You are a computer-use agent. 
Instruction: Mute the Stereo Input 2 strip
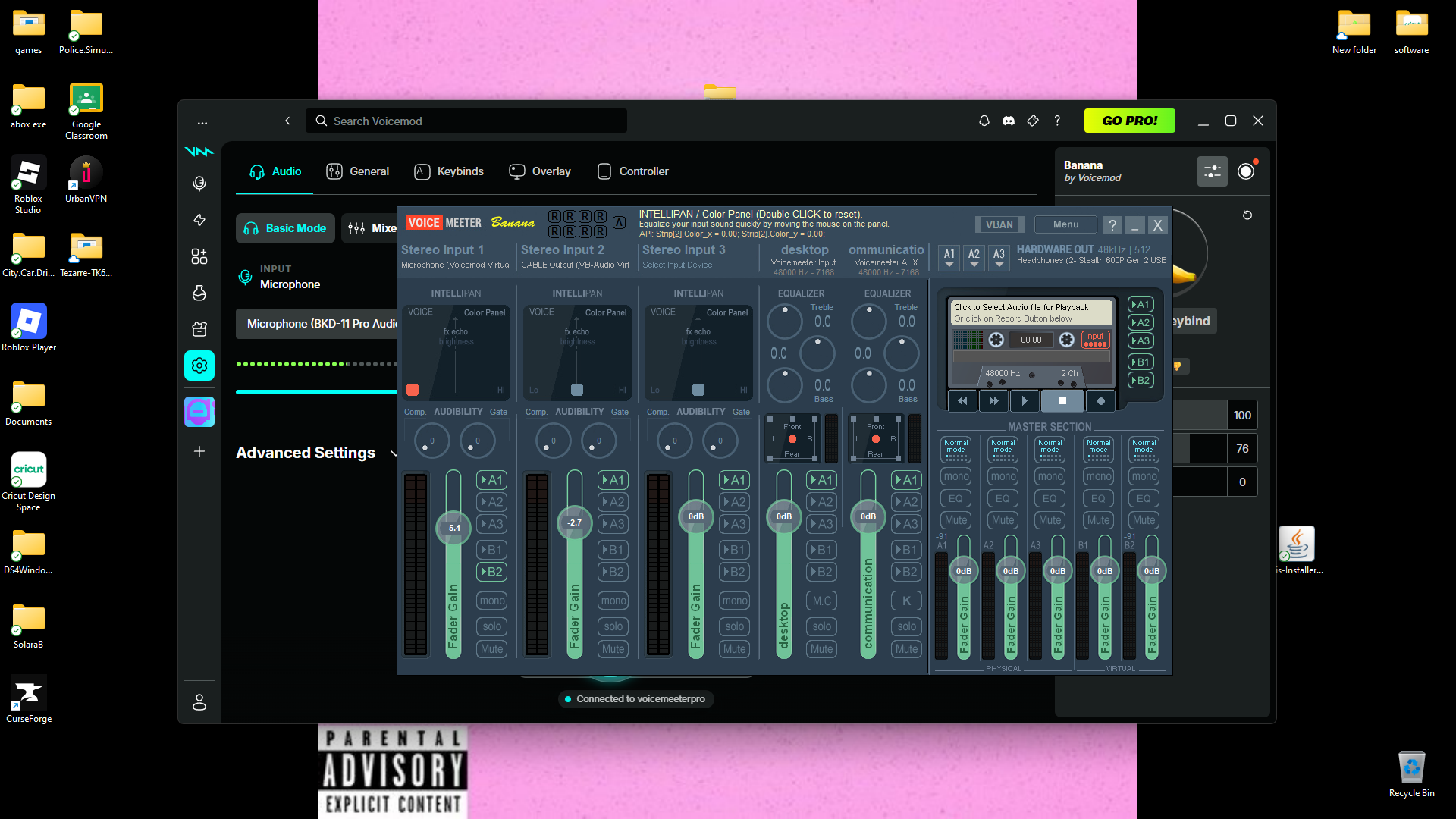tap(613, 649)
